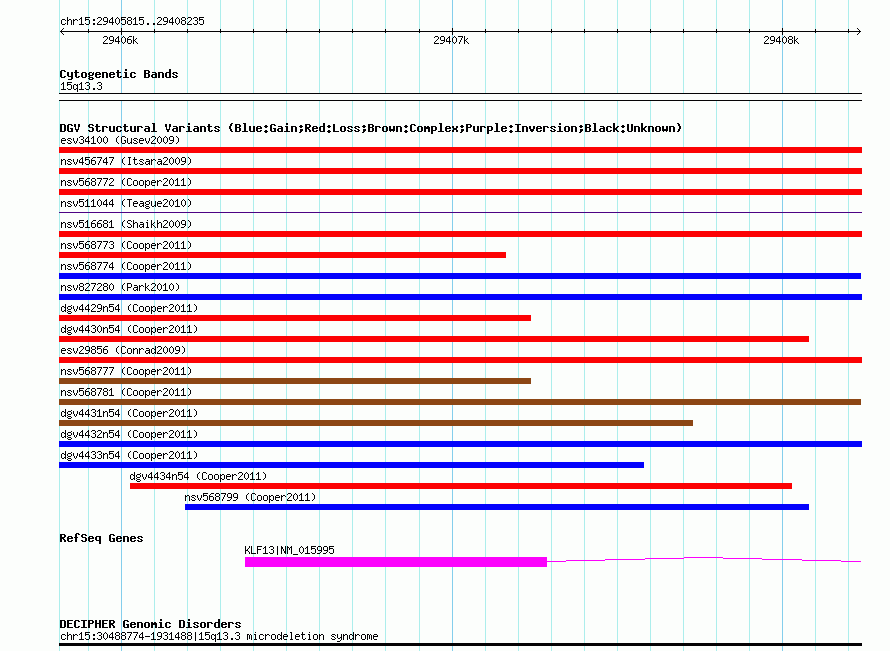Select the blue gain bar under nsv568774
The height and width of the screenshot is (651, 890).
point(460,276)
